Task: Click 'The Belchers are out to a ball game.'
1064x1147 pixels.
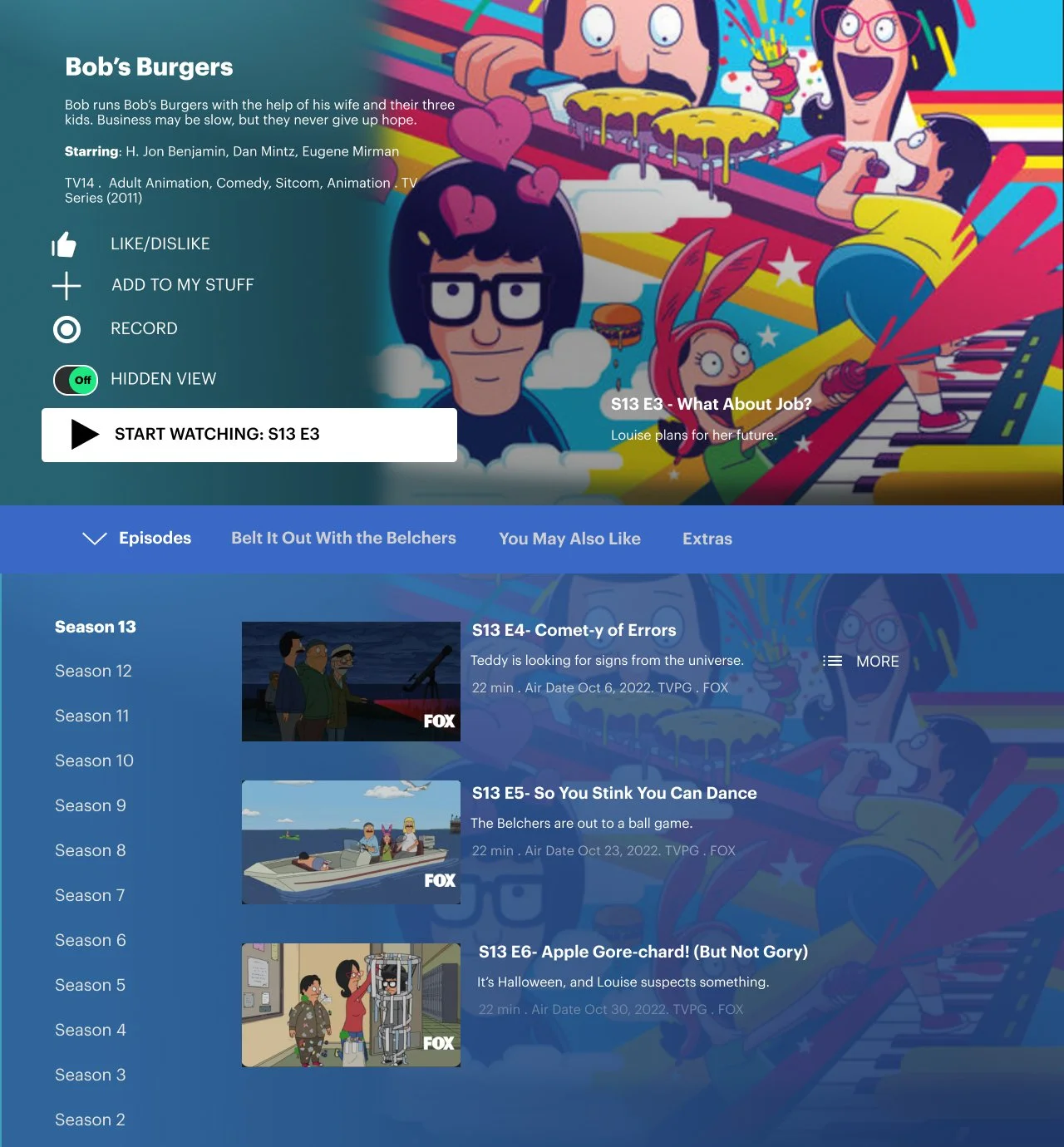Action: click(581, 823)
